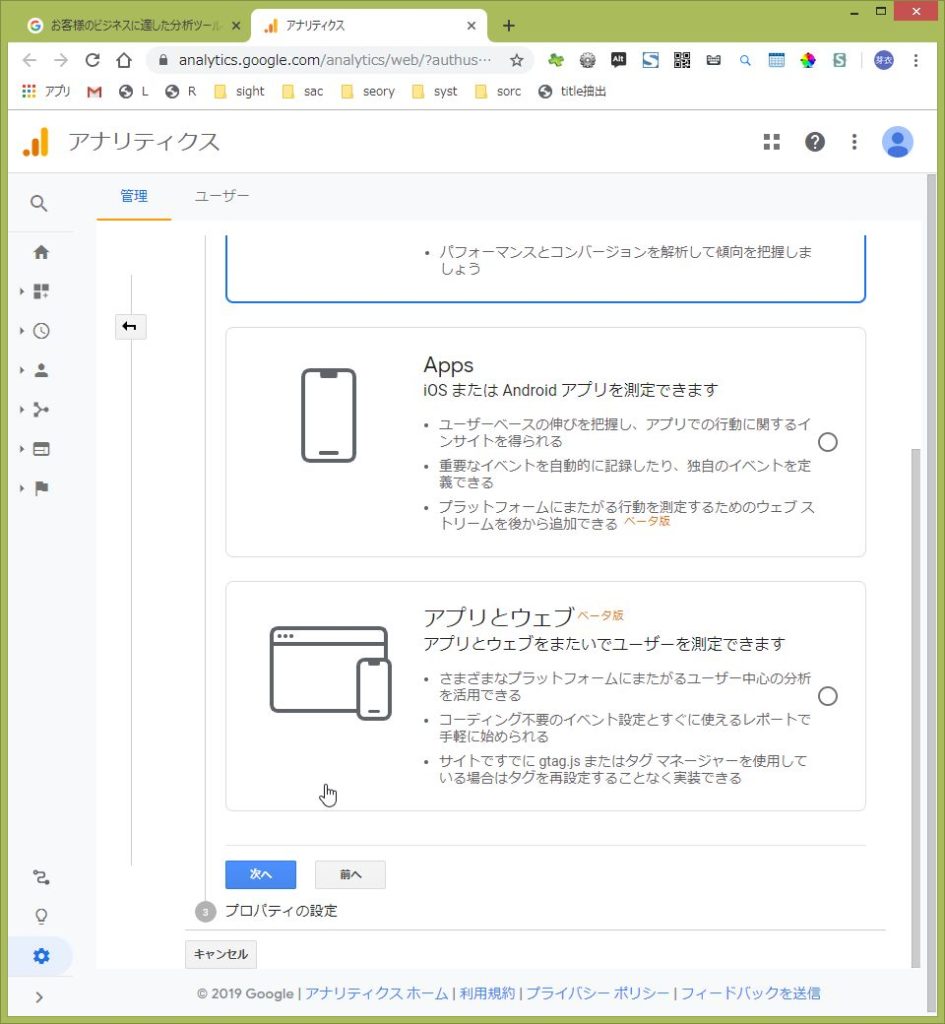Viewport: 945px width, 1024px height.
Task: Click the back arrow button in admin column
Action: 130,327
